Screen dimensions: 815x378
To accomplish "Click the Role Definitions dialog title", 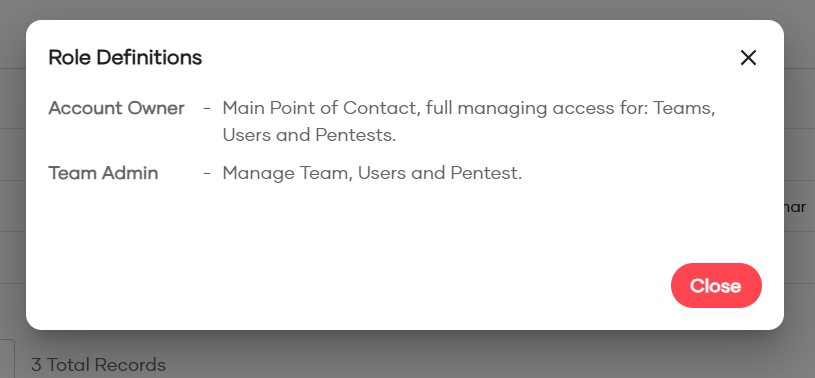I will coord(125,57).
